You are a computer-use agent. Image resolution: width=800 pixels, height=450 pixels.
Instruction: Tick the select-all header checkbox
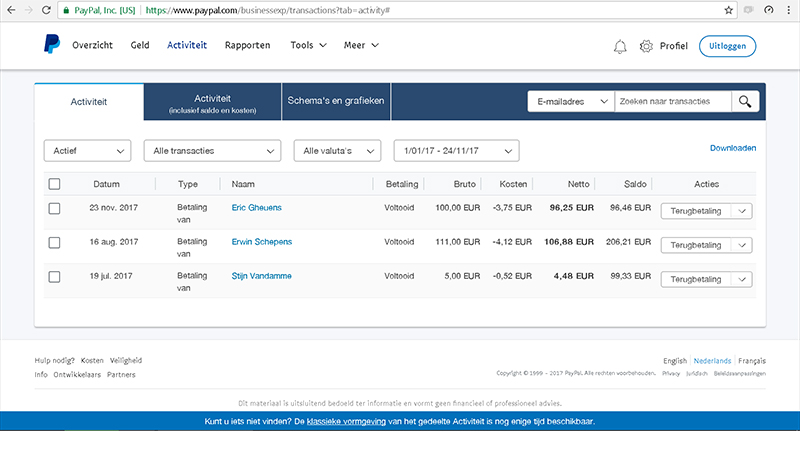pos(54,184)
